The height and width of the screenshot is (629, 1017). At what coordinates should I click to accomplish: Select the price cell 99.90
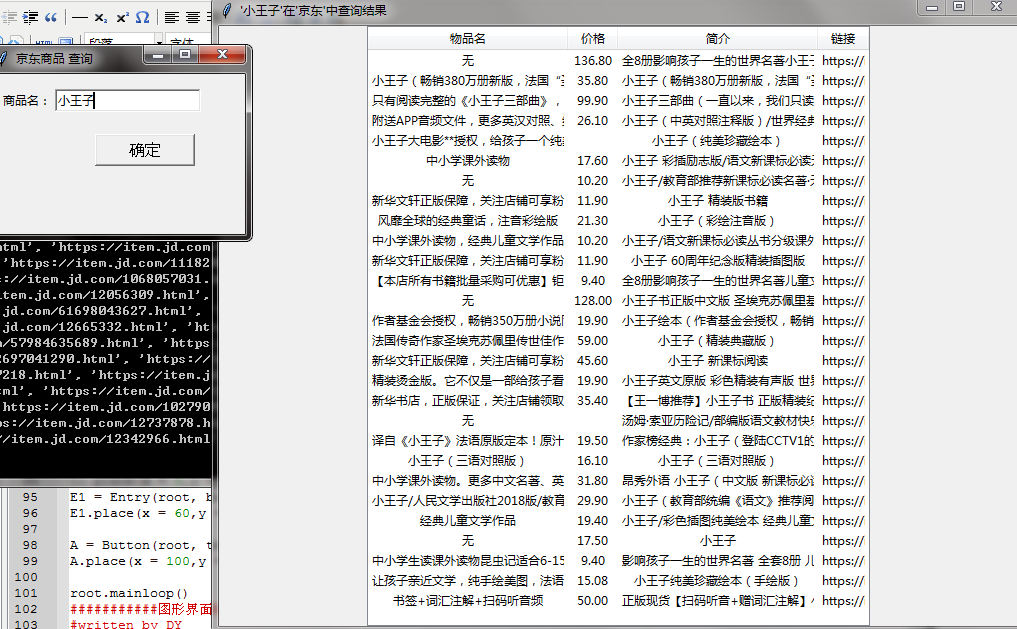(x=593, y=101)
